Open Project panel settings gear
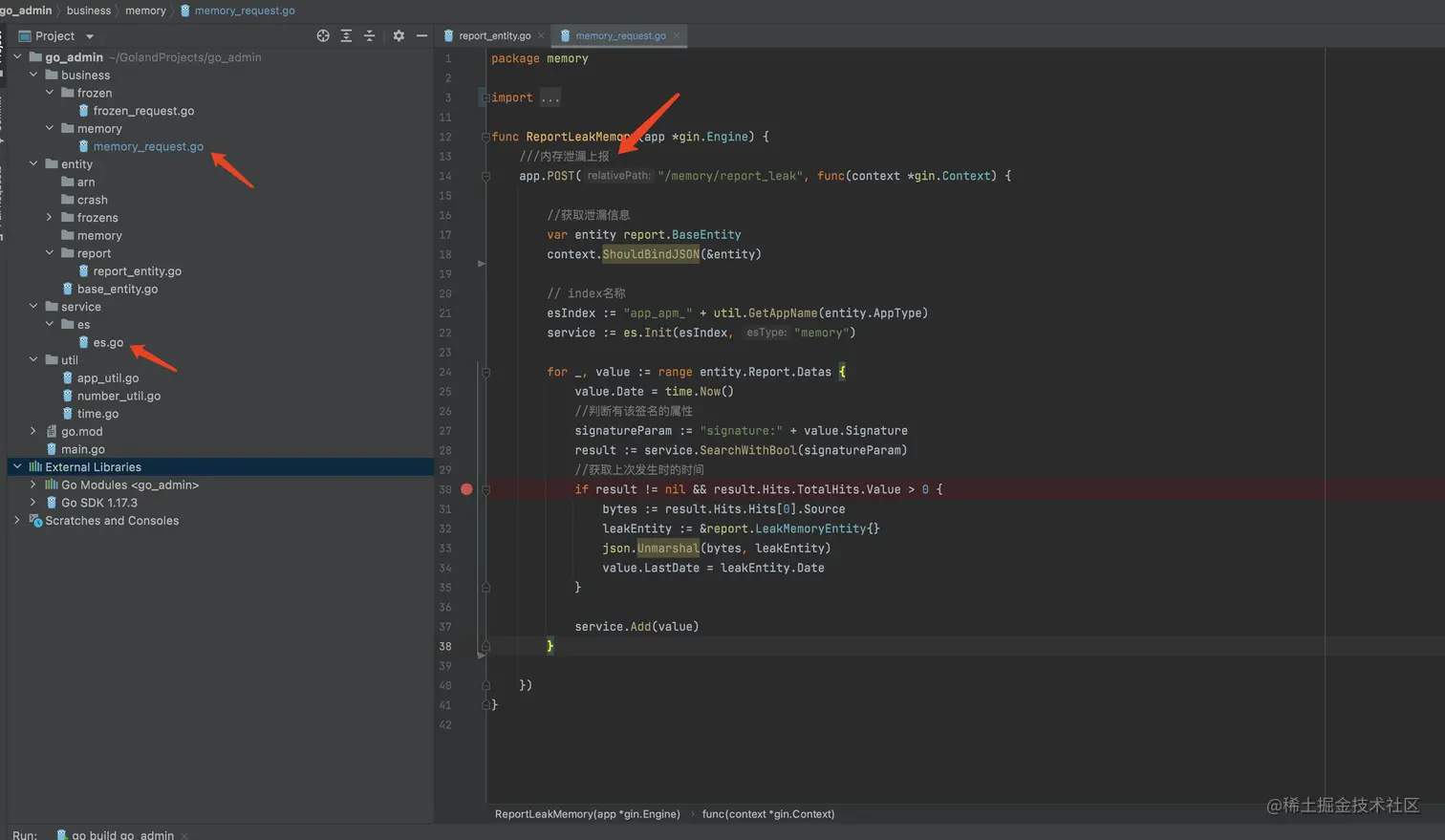1445x840 pixels. pos(399,35)
